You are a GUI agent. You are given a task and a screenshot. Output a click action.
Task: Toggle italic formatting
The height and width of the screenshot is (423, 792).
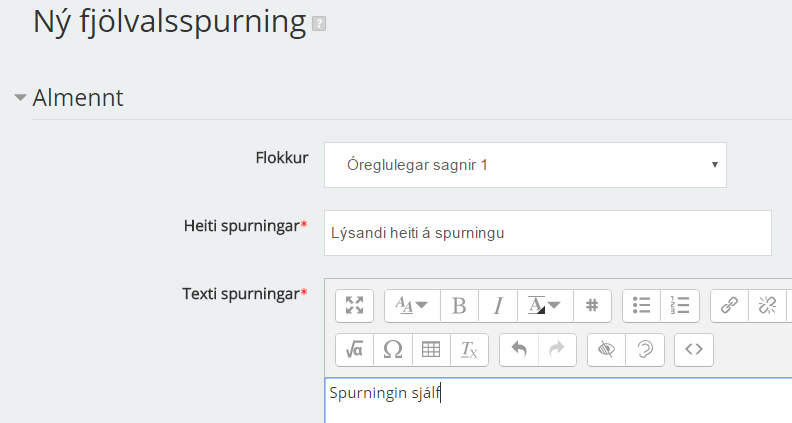pyautogui.click(x=498, y=306)
